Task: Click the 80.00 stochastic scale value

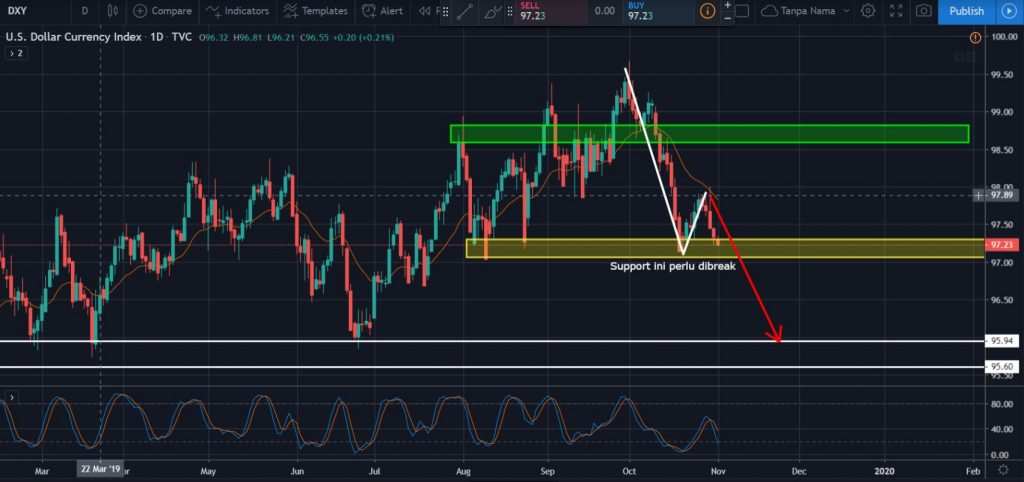Action: pyautogui.click(x=1001, y=404)
